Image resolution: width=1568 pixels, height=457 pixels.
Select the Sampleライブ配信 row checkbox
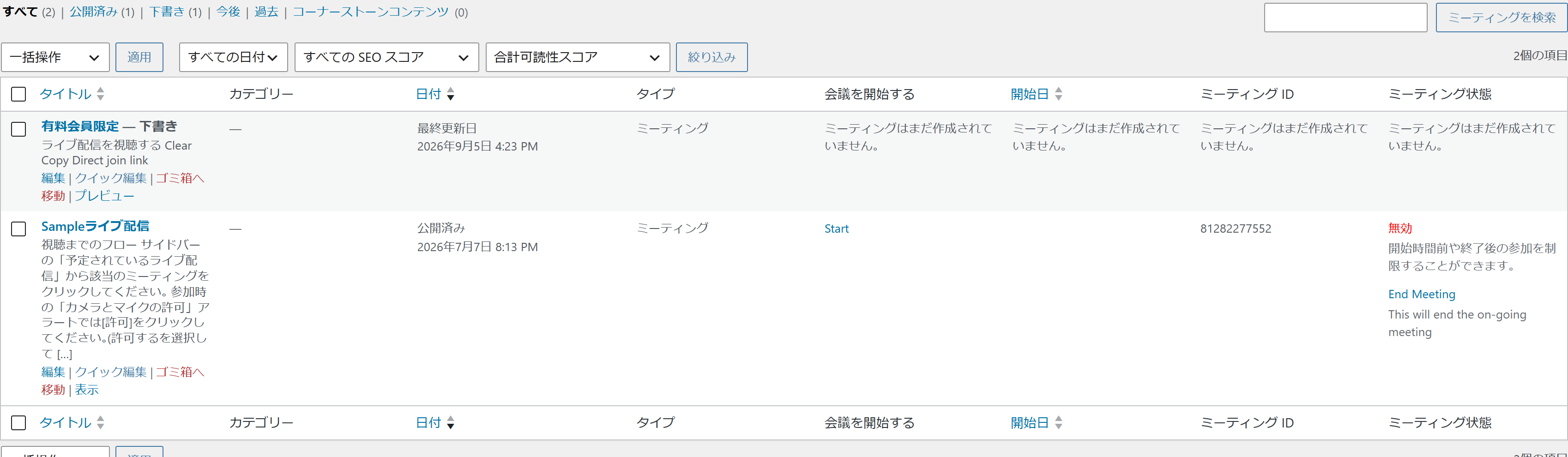19,229
